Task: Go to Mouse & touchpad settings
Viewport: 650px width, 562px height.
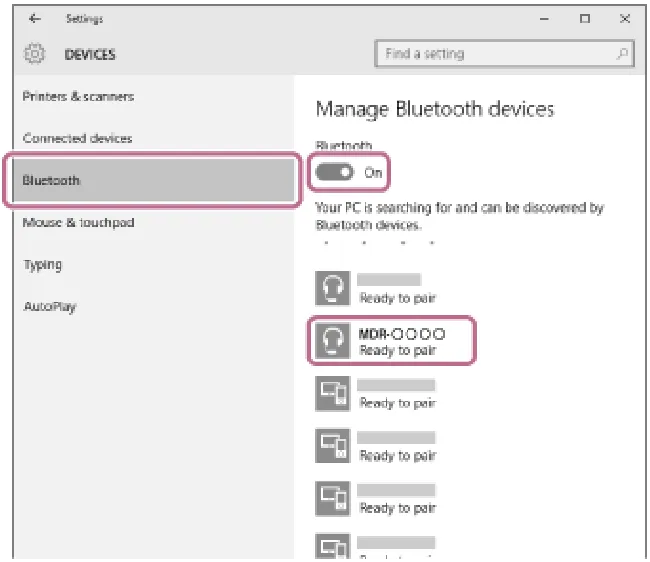Action: tap(78, 223)
